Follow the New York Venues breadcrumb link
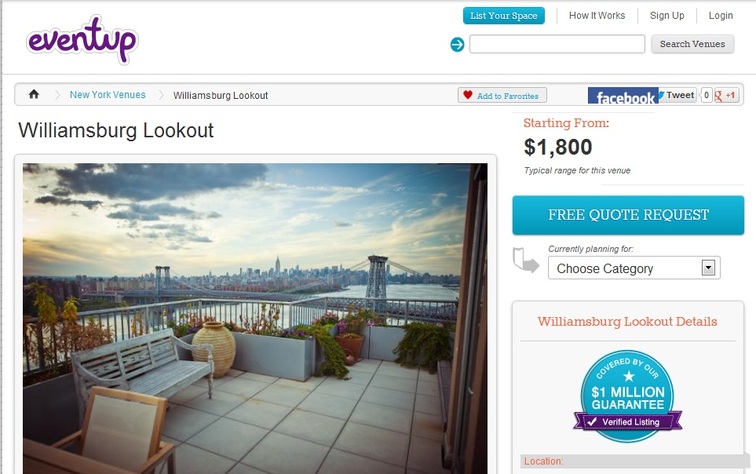 tap(108, 95)
